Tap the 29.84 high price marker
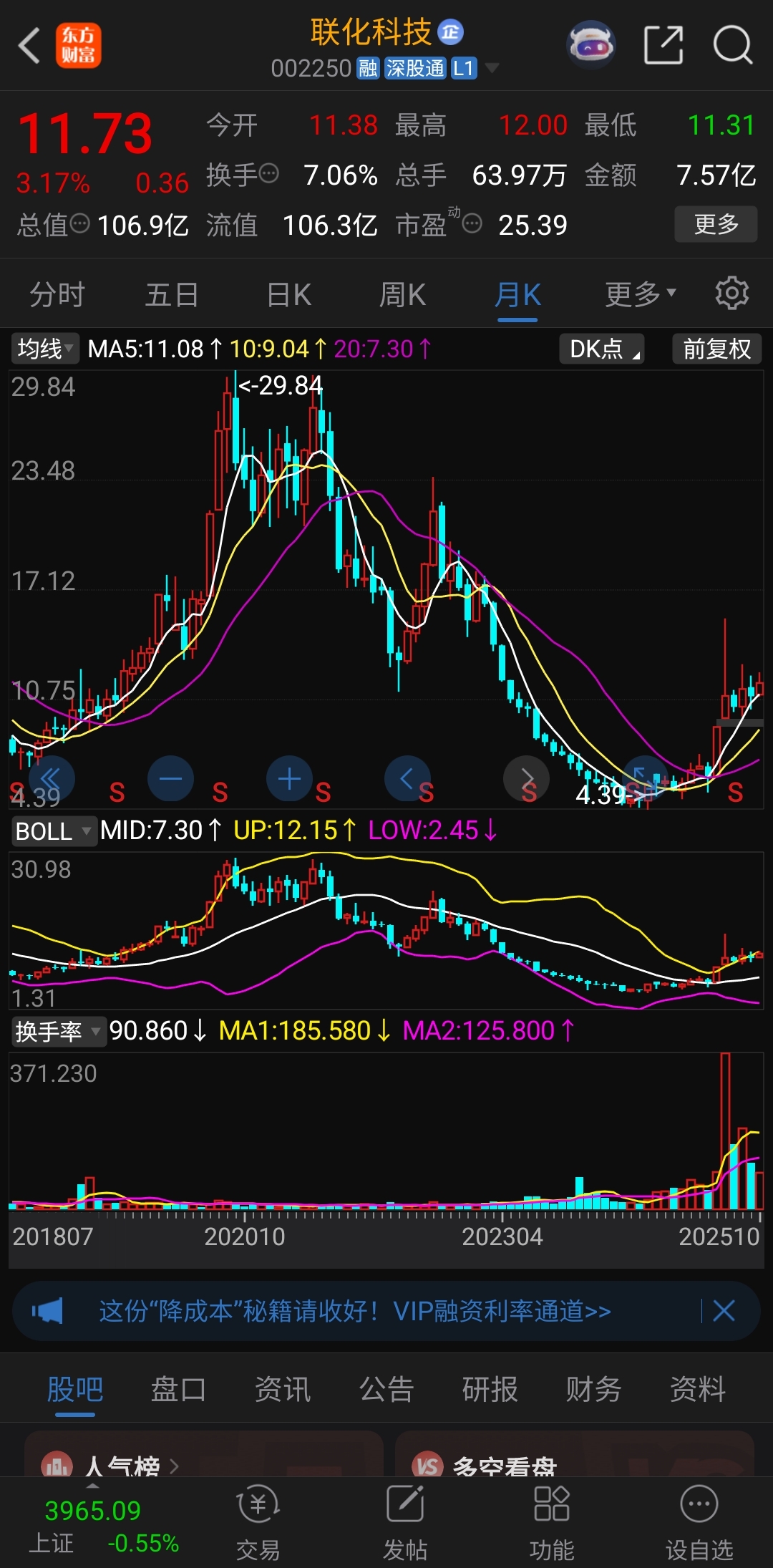Screen dimensions: 773x1568 tap(281, 385)
